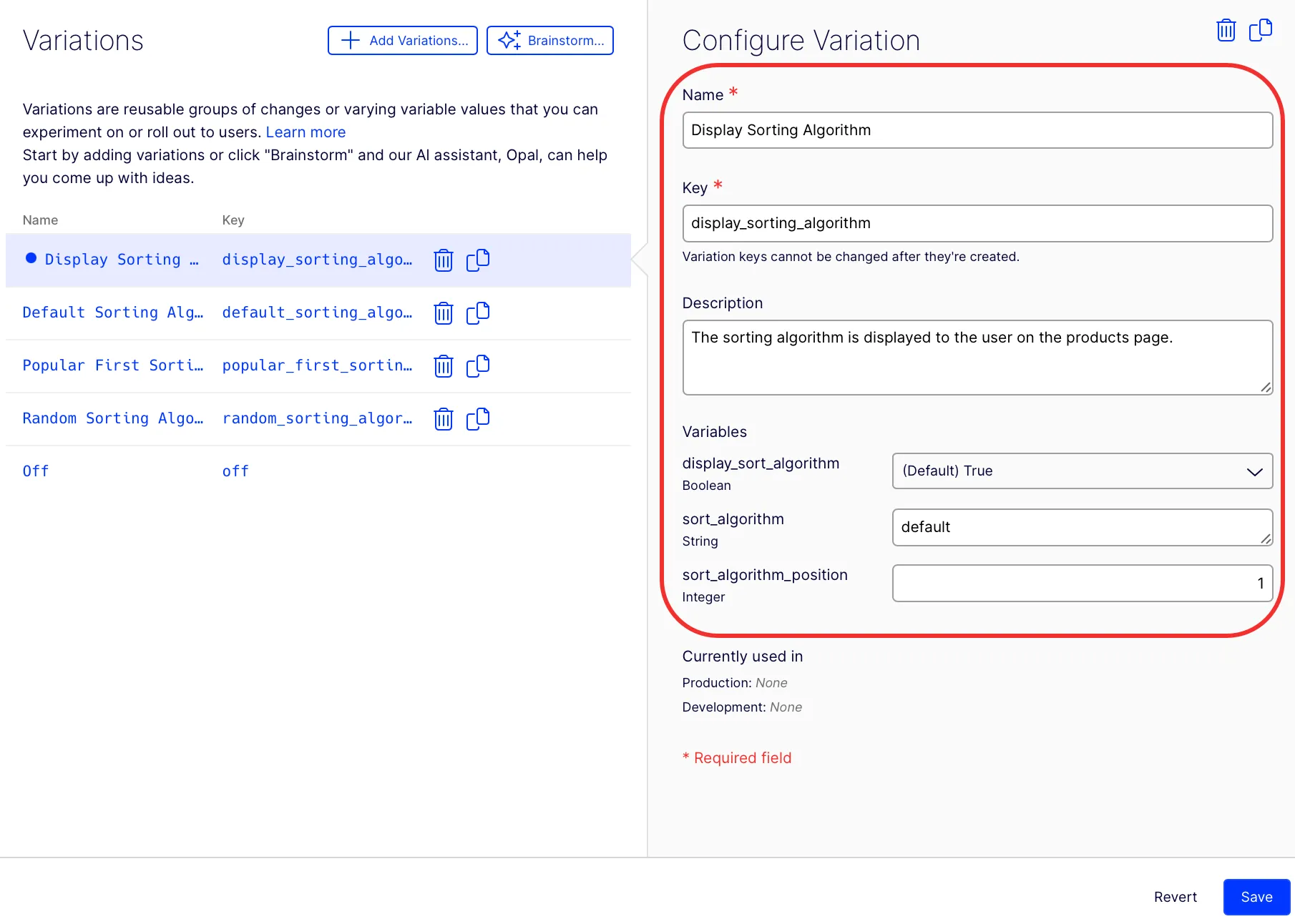
Task: Open Brainstorm with Opal assistant
Action: point(550,41)
